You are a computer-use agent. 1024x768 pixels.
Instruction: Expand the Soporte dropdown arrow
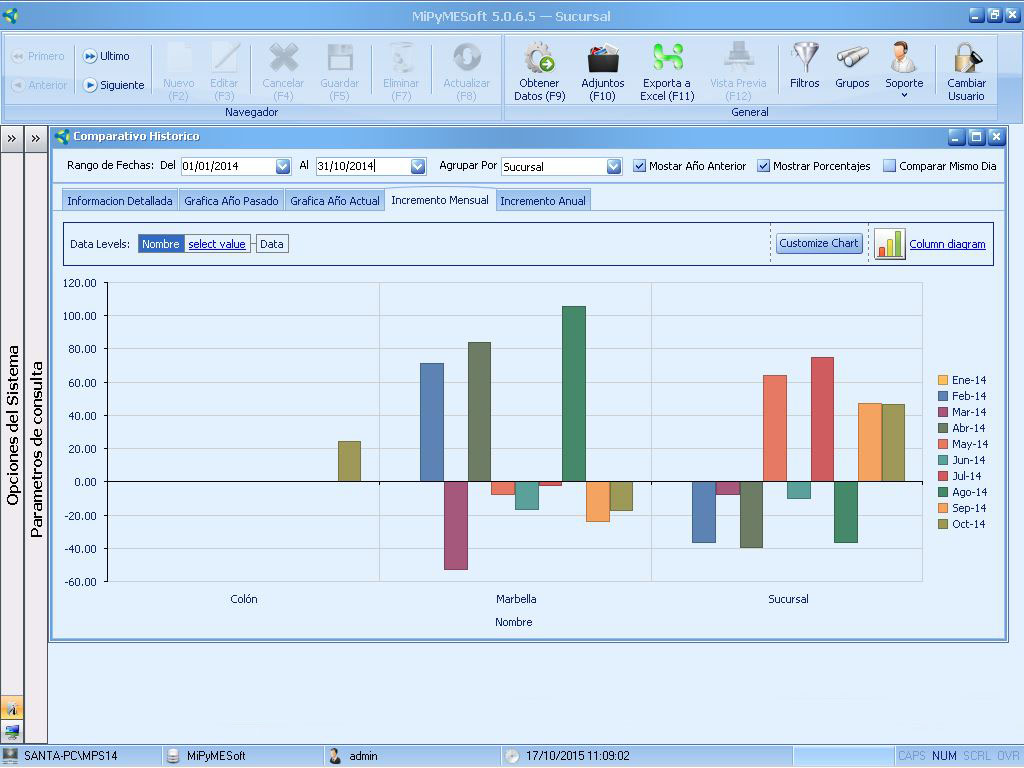click(x=904, y=95)
